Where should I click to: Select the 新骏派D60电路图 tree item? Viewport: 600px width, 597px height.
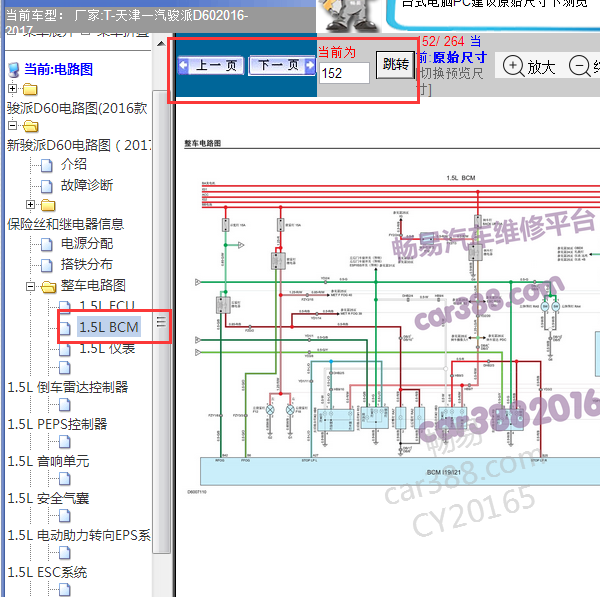click(79, 145)
